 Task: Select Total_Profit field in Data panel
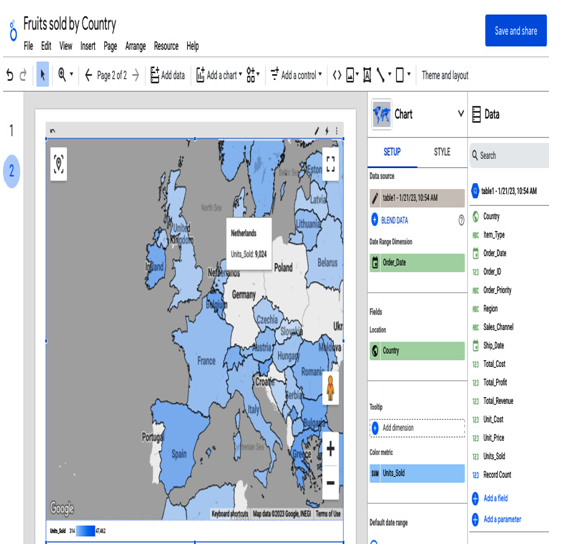(x=495, y=382)
